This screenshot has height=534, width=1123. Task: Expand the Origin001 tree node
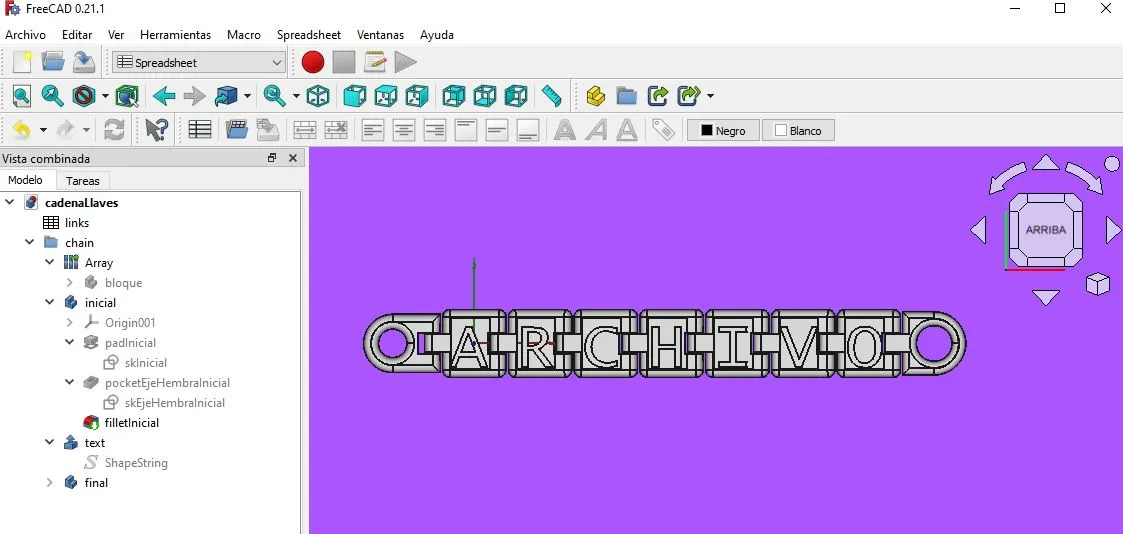coord(69,323)
